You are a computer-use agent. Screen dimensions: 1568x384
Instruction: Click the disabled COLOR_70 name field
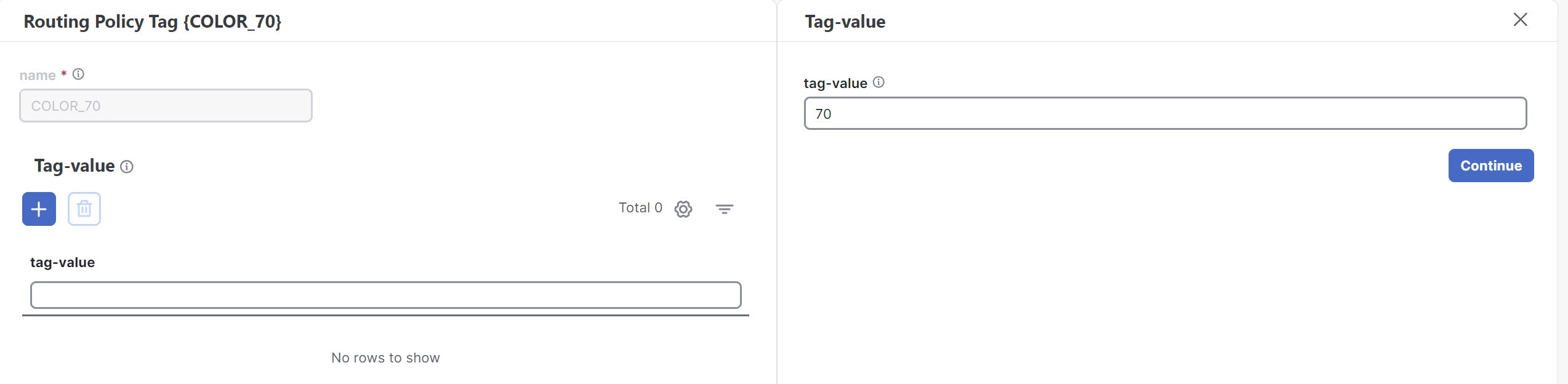[x=165, y=105]
